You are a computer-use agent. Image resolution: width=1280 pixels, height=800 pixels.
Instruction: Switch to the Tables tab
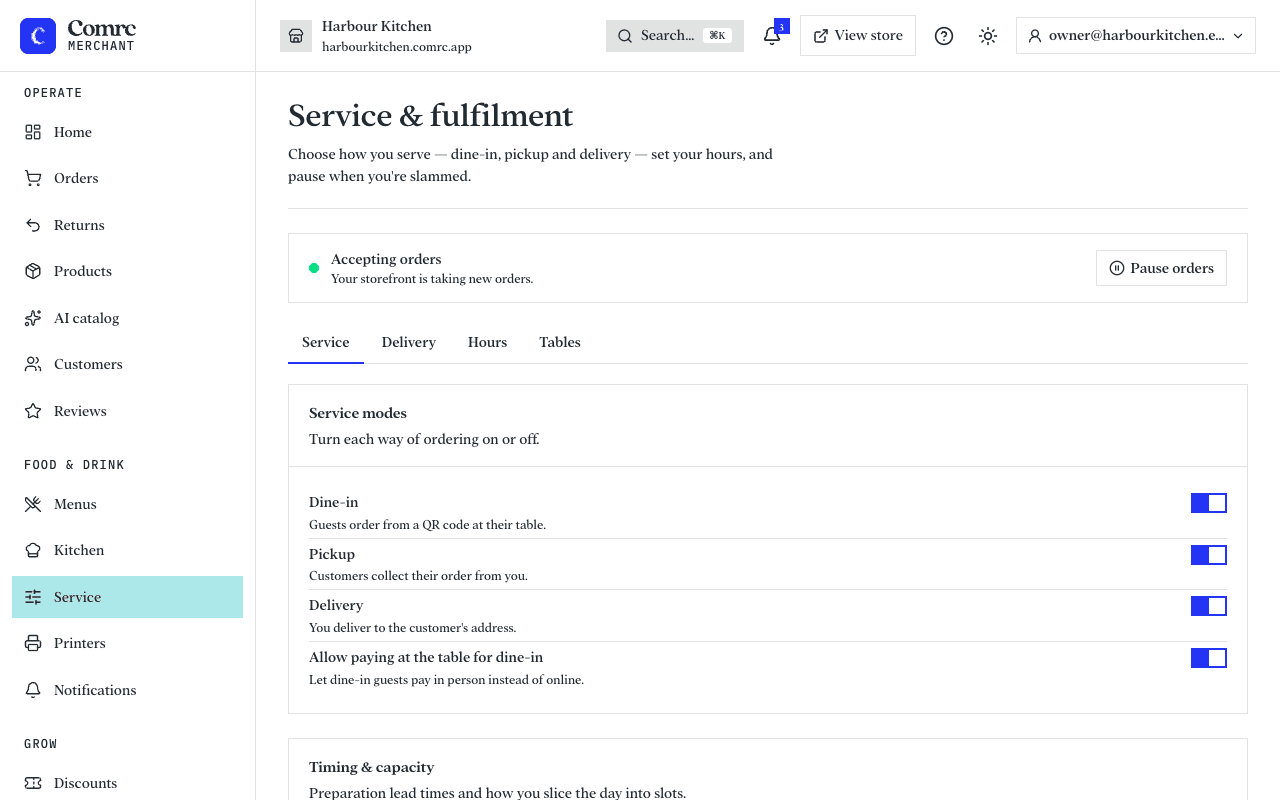[560, 342]
